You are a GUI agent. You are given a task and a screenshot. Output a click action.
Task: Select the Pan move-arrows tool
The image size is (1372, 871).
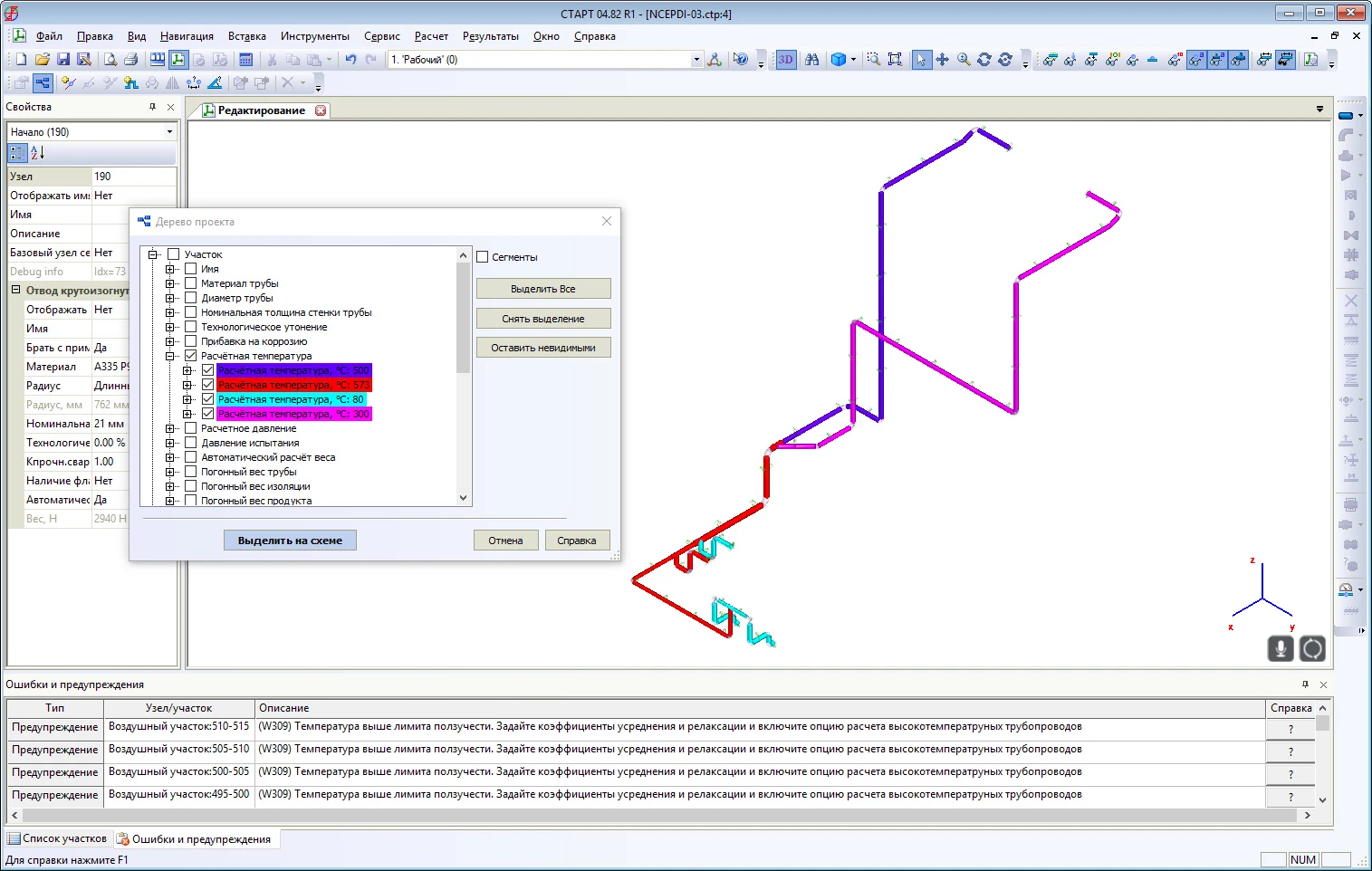942,60
